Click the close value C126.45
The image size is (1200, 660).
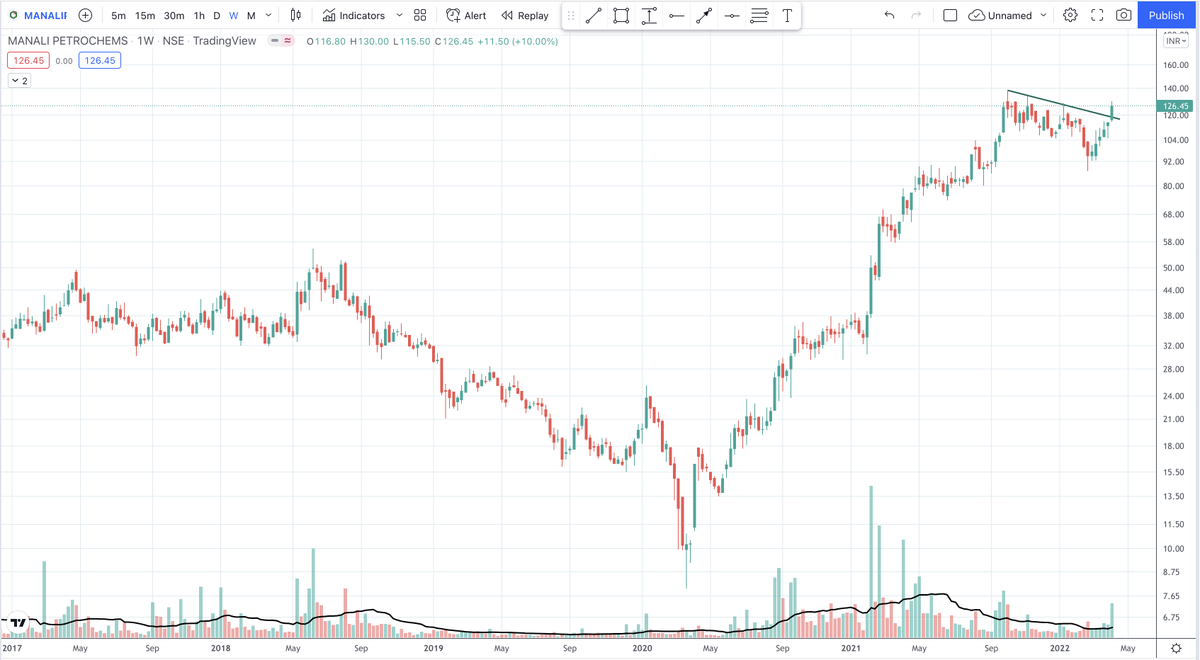tap(453, 41)
